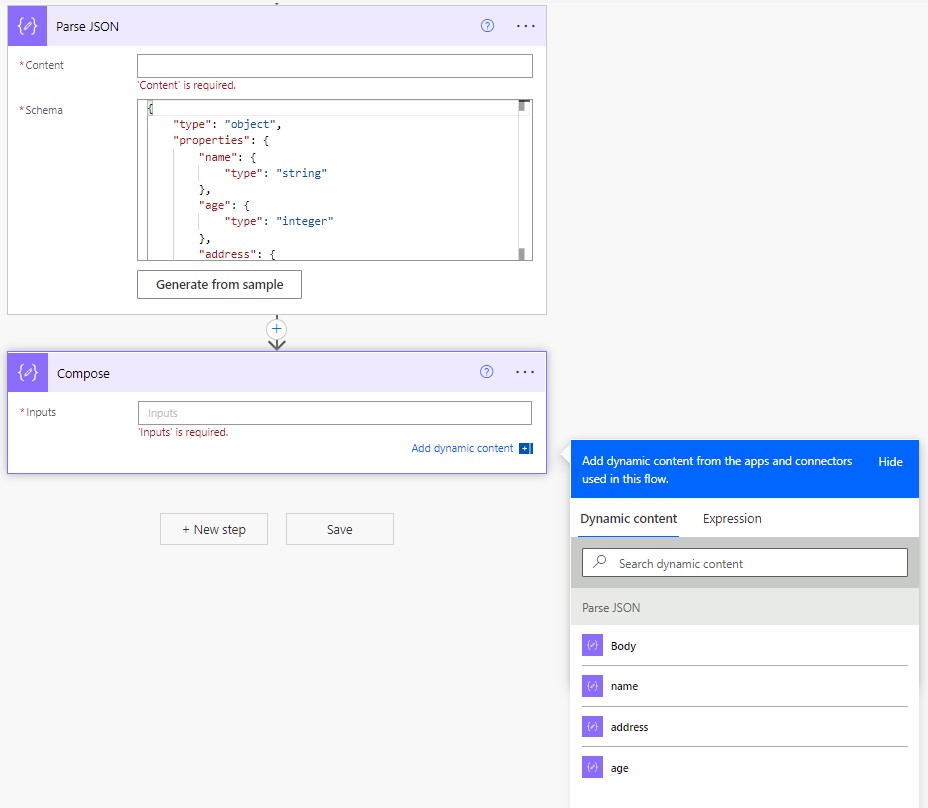Click the "type": "integer" schema line

279,221
